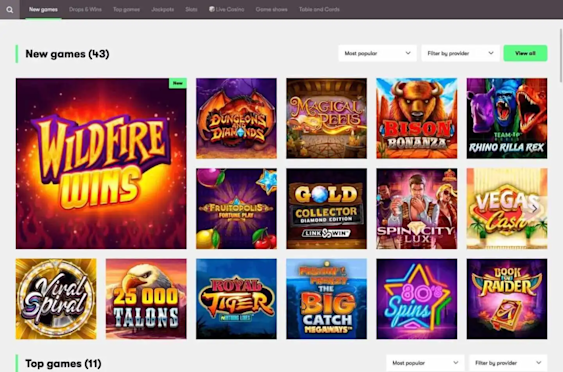Click the New badge on Wildfire Wins

tap(178, 83)
